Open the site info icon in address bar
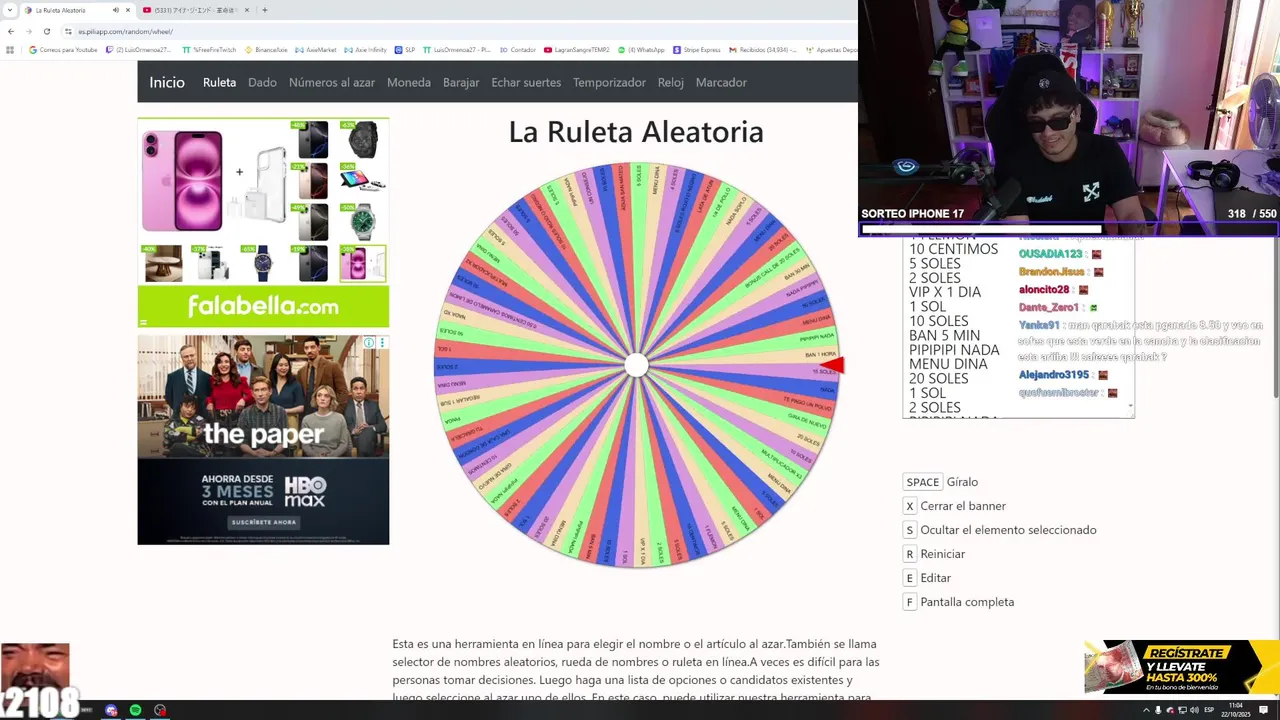1280x720 pixels. pos(68,31)
